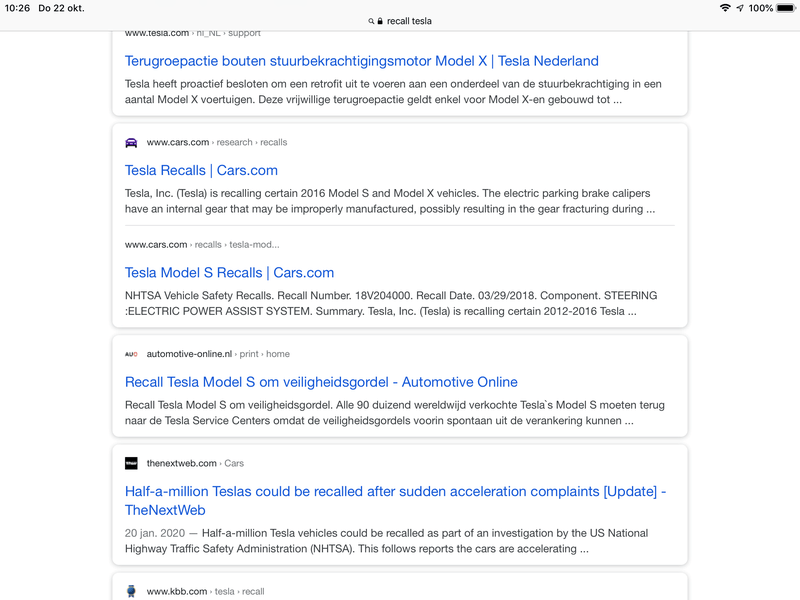Open Half-a-million Teslas could be recalled article
The image size is (800, 600).
(x=395, y=501)
